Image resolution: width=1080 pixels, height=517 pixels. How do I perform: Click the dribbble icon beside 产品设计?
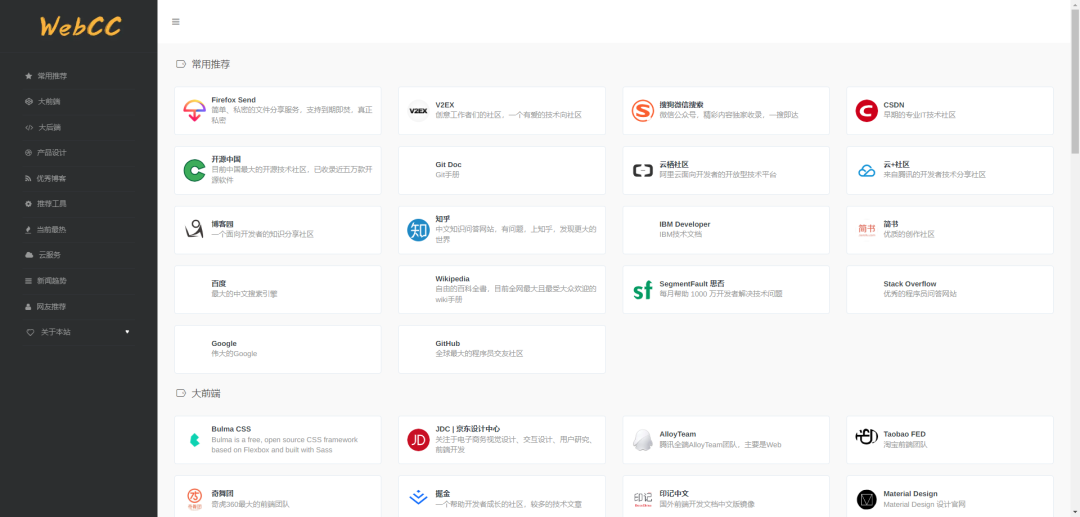coord(28,153)
